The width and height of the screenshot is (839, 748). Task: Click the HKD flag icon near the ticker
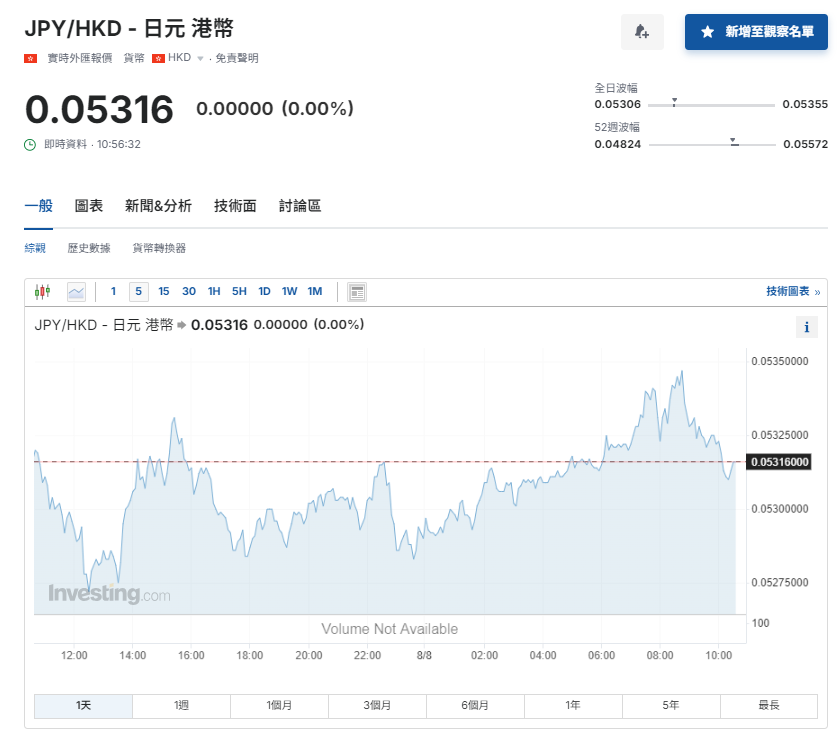point(159,58)
